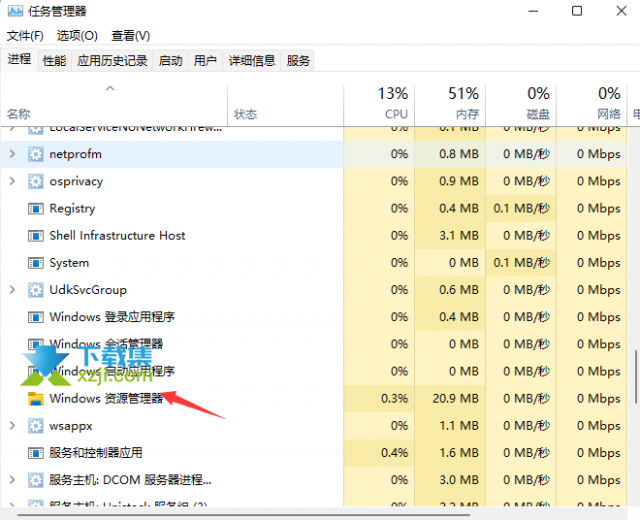This screenshot has width=640, height=520.
Task: Expand the wsappx process group
Action: pos(12,425)
